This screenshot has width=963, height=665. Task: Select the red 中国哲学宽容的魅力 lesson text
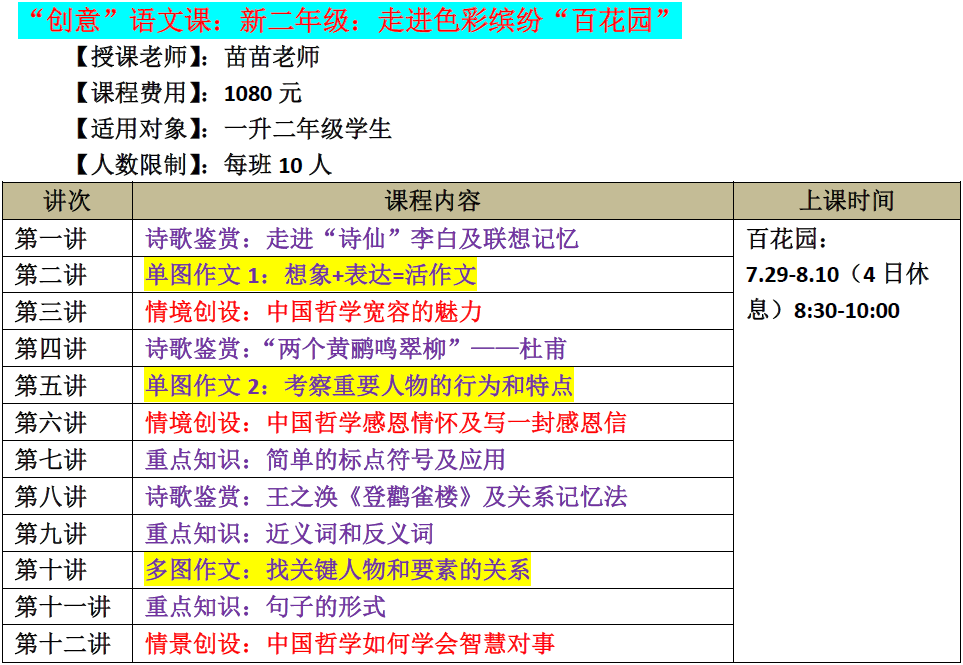pyautogui.click(x=314, y=312)
